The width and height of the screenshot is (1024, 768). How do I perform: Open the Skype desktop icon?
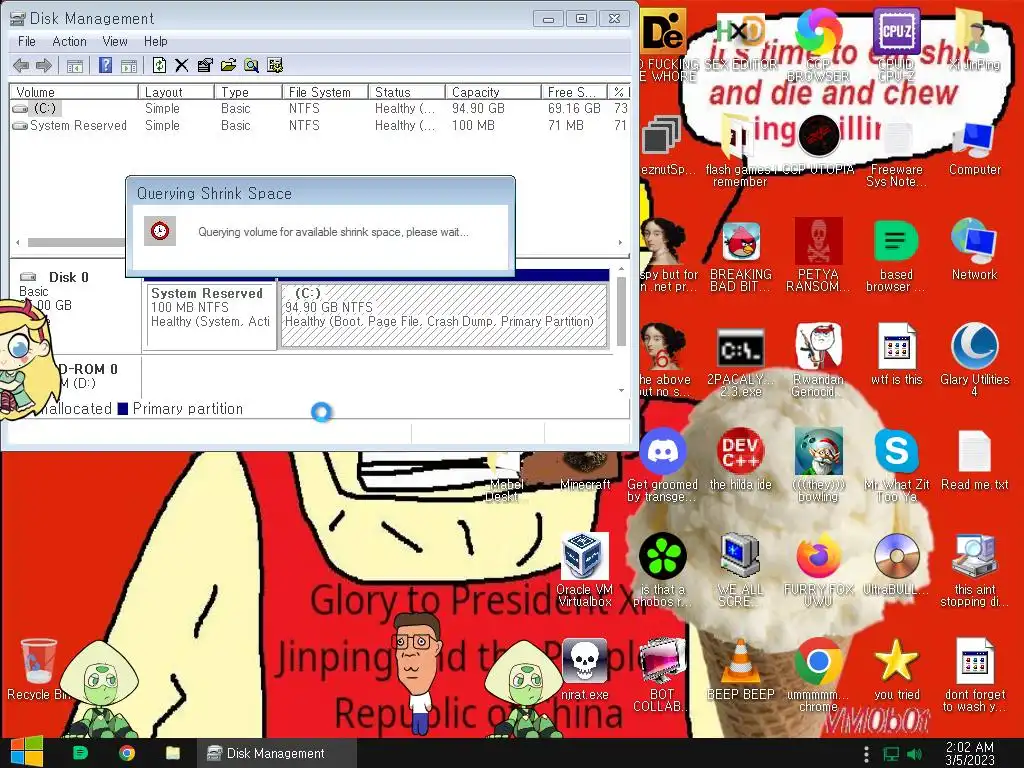(896, 465)
